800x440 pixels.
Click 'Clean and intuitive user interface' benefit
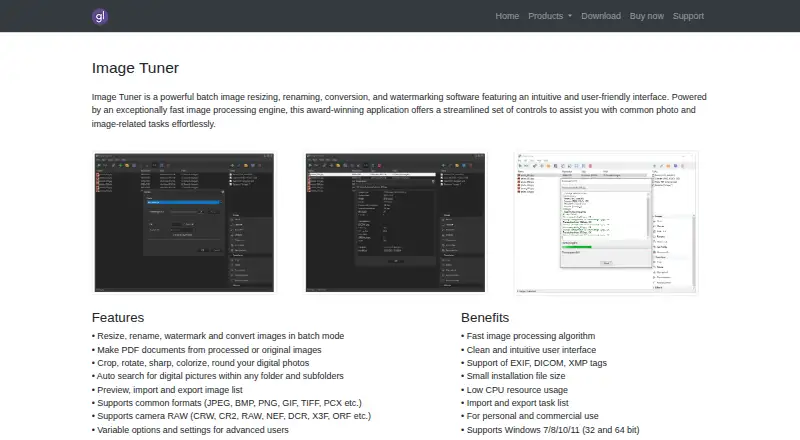(x=529, y=350)
